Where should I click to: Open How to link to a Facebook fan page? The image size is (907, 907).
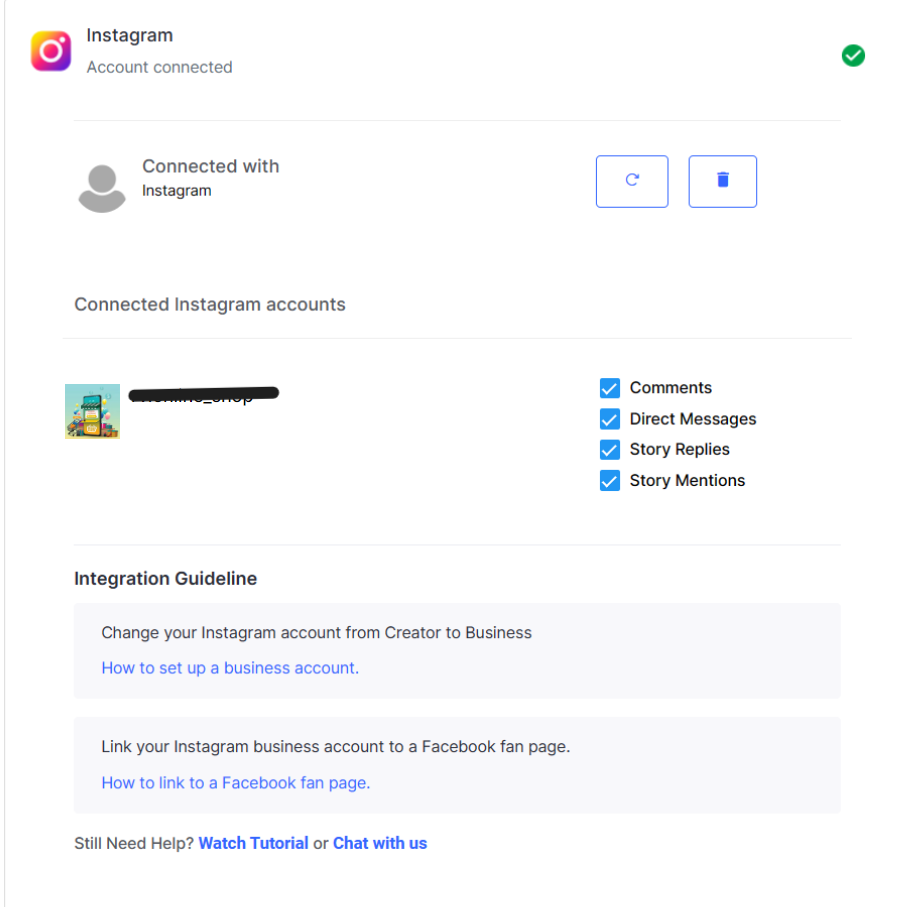tap(235, 783)
